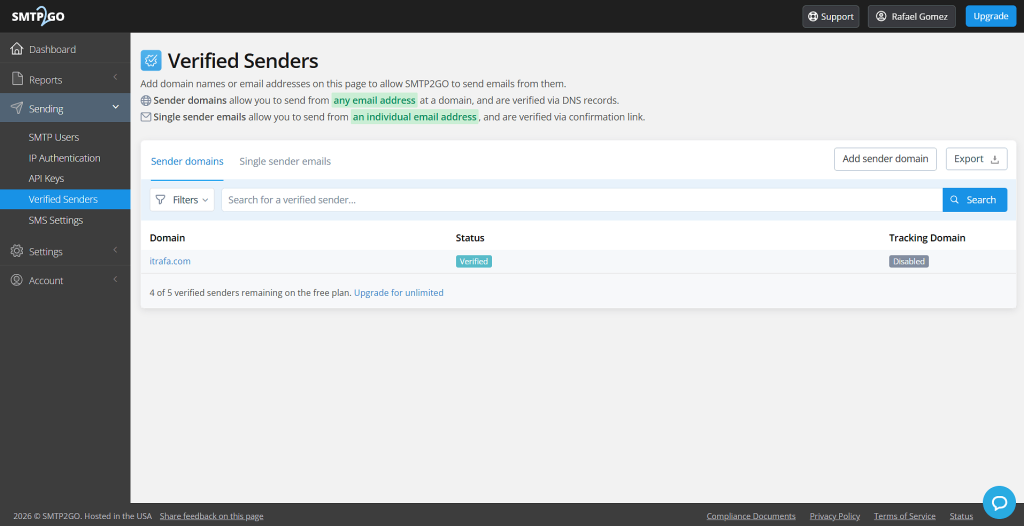Click the blue Search button
This screenshot has width=1024, height=526.
tap(974, 200)
